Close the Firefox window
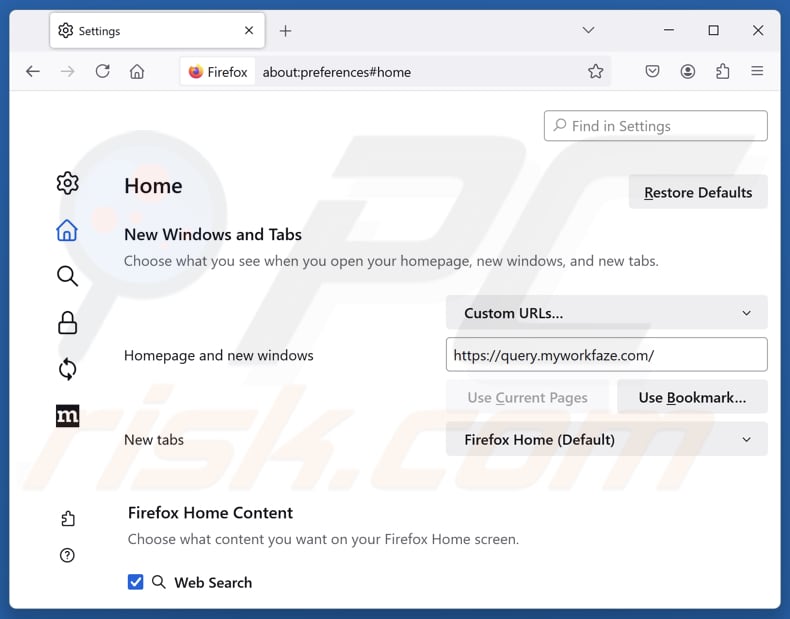The width and height of the screenshot is (790, 619). tap(758, 31)
